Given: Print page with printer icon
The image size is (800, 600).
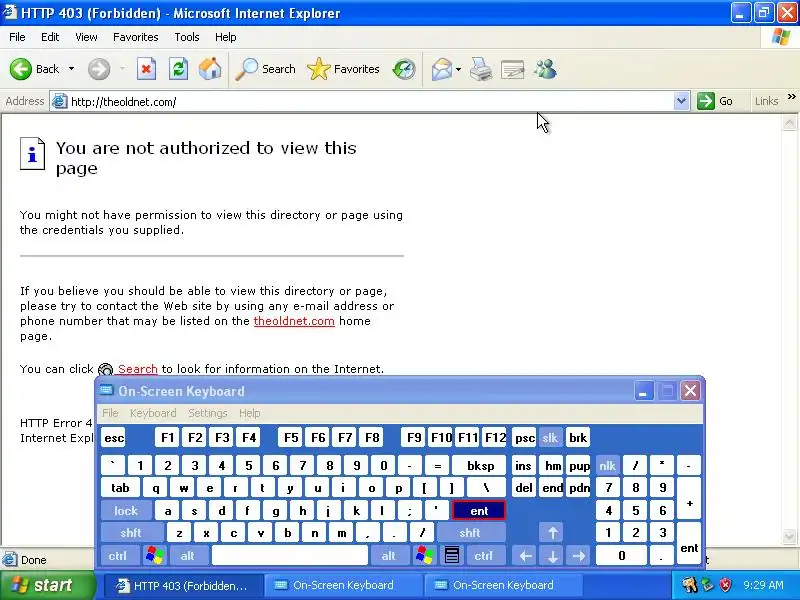Looking at the screenshot, I should [x=481, y=69].
